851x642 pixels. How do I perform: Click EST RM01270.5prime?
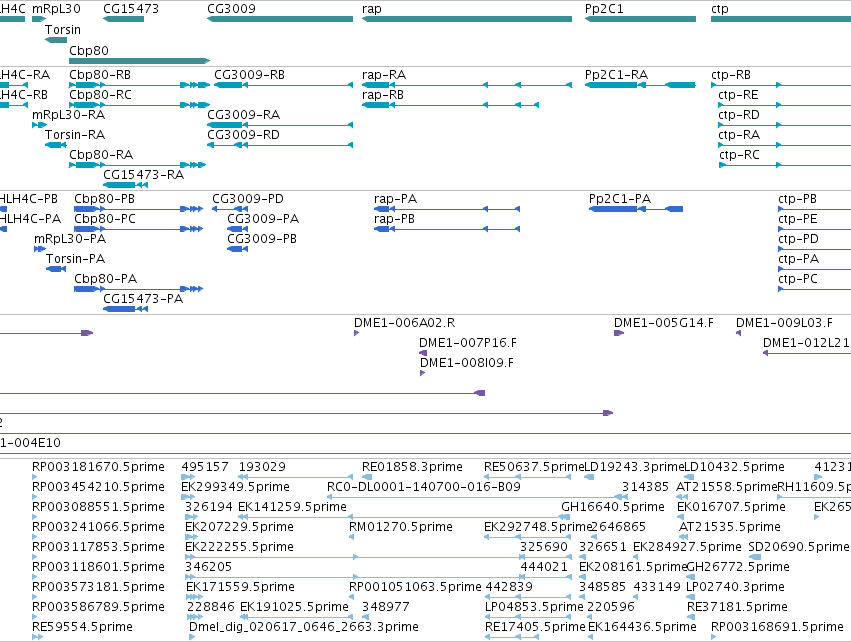[x=401, y=527]
